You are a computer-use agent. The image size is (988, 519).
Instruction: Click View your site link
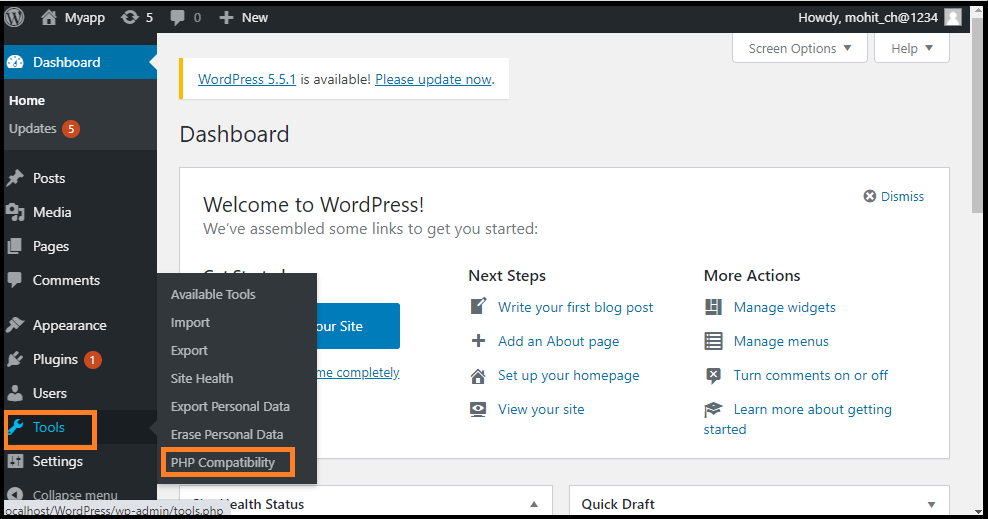click(x=541, y=409)
